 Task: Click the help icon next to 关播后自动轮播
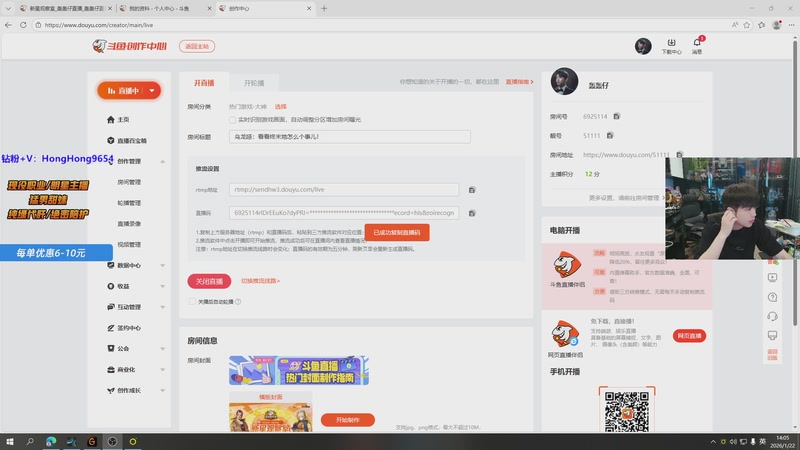[x=238, y=301]
